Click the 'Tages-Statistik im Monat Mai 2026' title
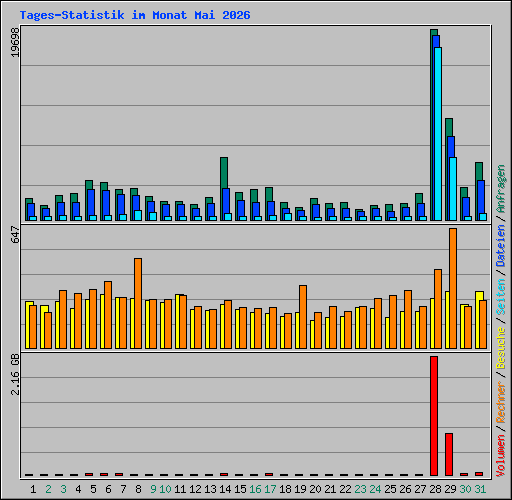 coord(135,15)
